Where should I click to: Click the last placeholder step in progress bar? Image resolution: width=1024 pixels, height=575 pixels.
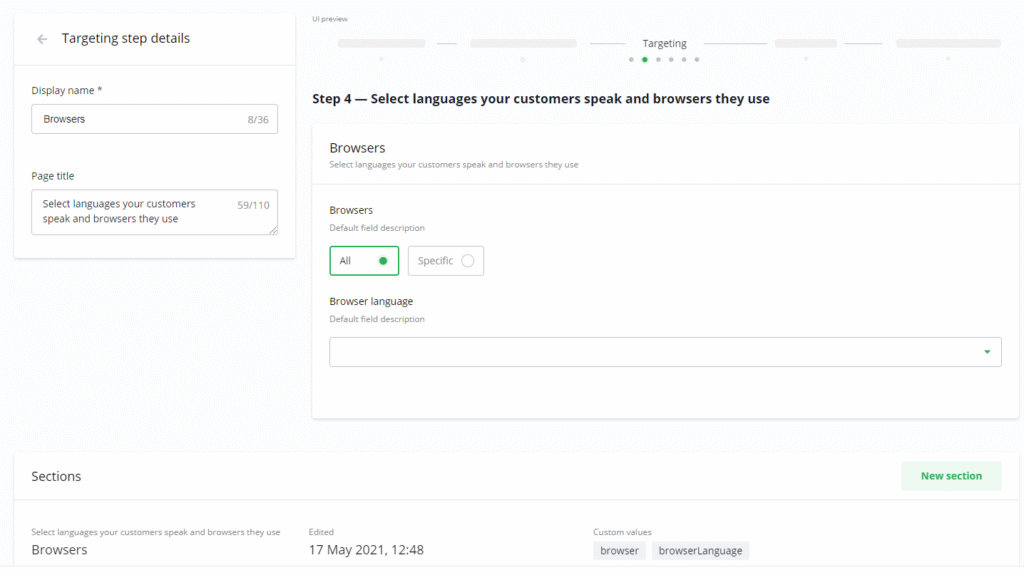(947, 44)
